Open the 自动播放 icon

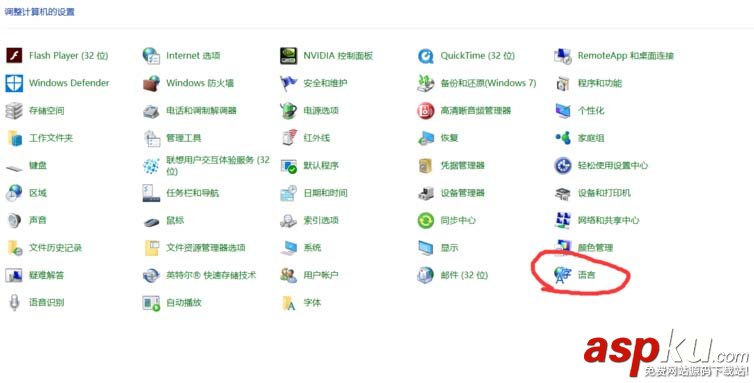(151, 303)
